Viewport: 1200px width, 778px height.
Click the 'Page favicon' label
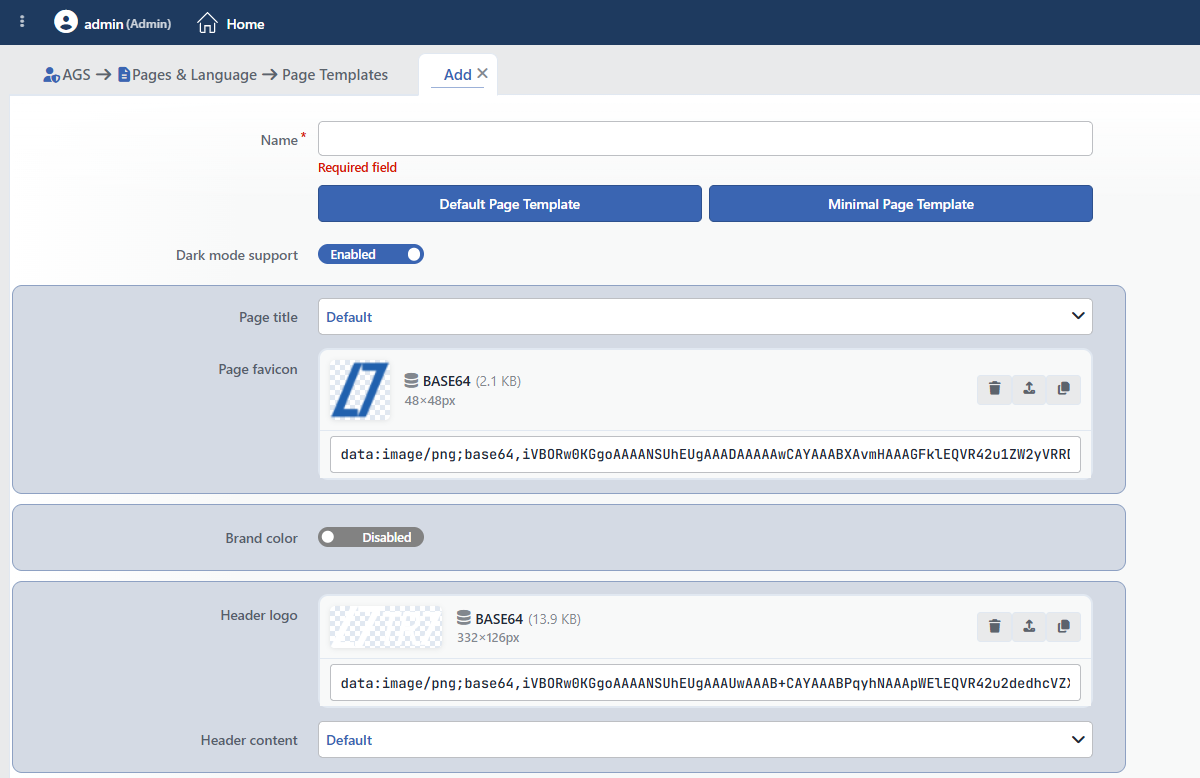(258, 369)
